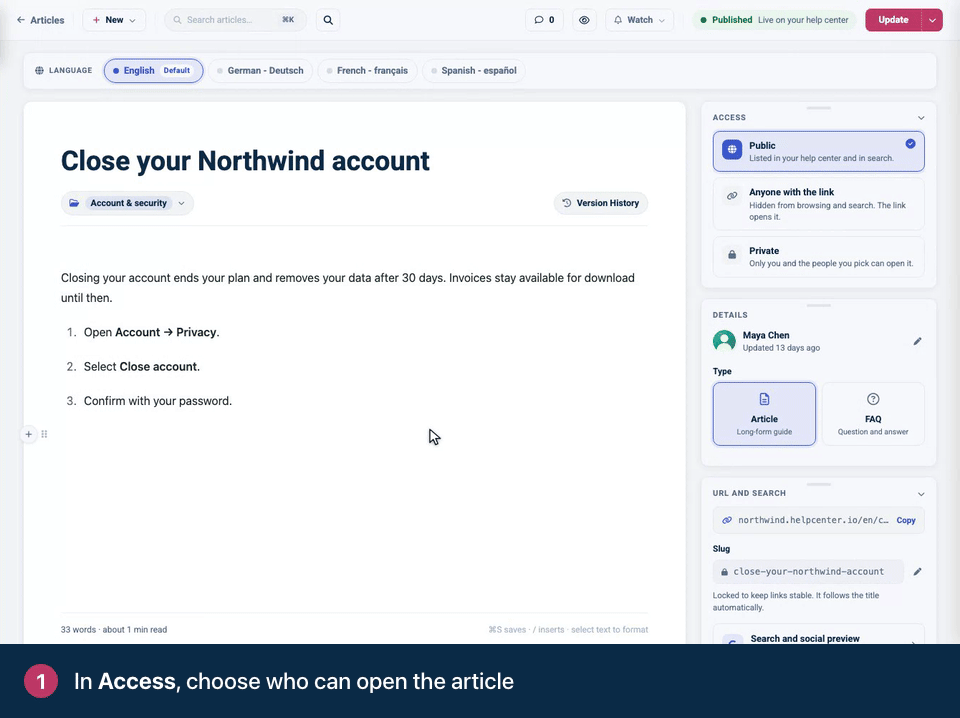The height and width of the screenshot is (718, 960).
Task: Click the Public selected checkmark
Action: (910, 143)
